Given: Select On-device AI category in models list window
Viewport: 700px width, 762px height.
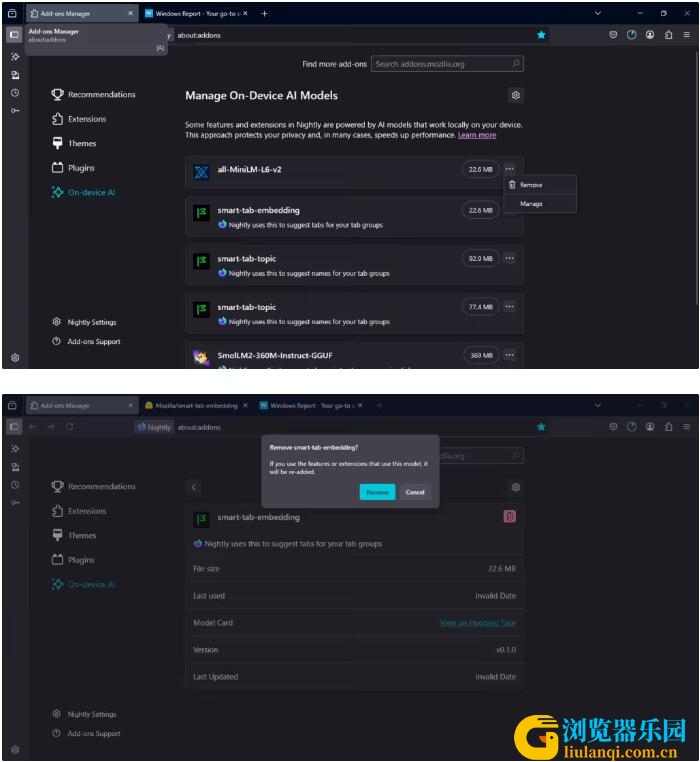Looking at the screenshot, I should click(83, 192).
